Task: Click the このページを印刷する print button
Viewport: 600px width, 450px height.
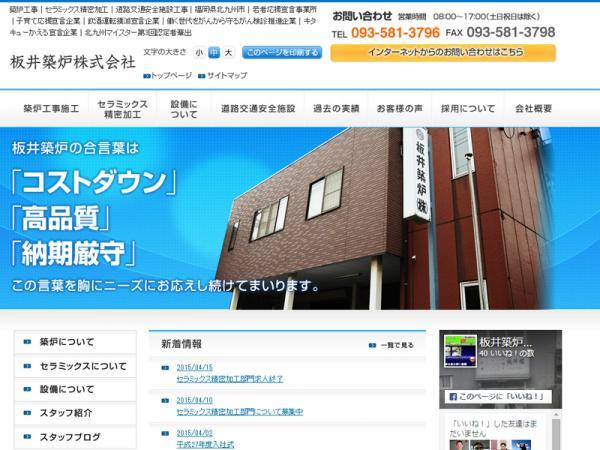Action: (282, 52)
